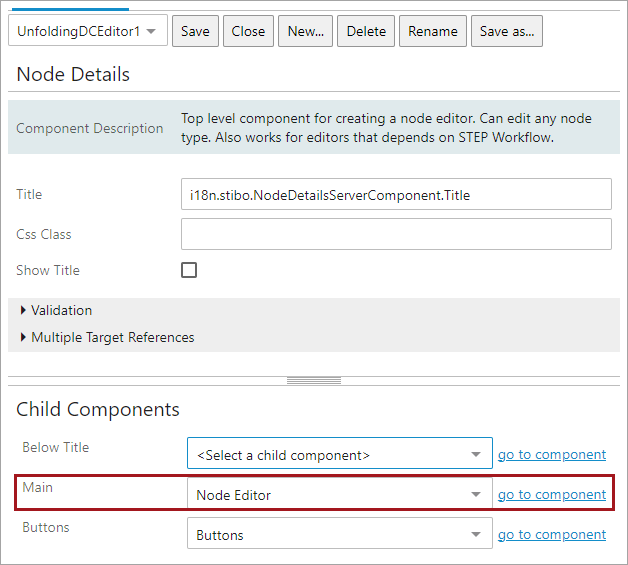628x565 pixels.
Task: Open the UnfoldingDCEditor1 screen selector dropdown
Action: (87, 31)
